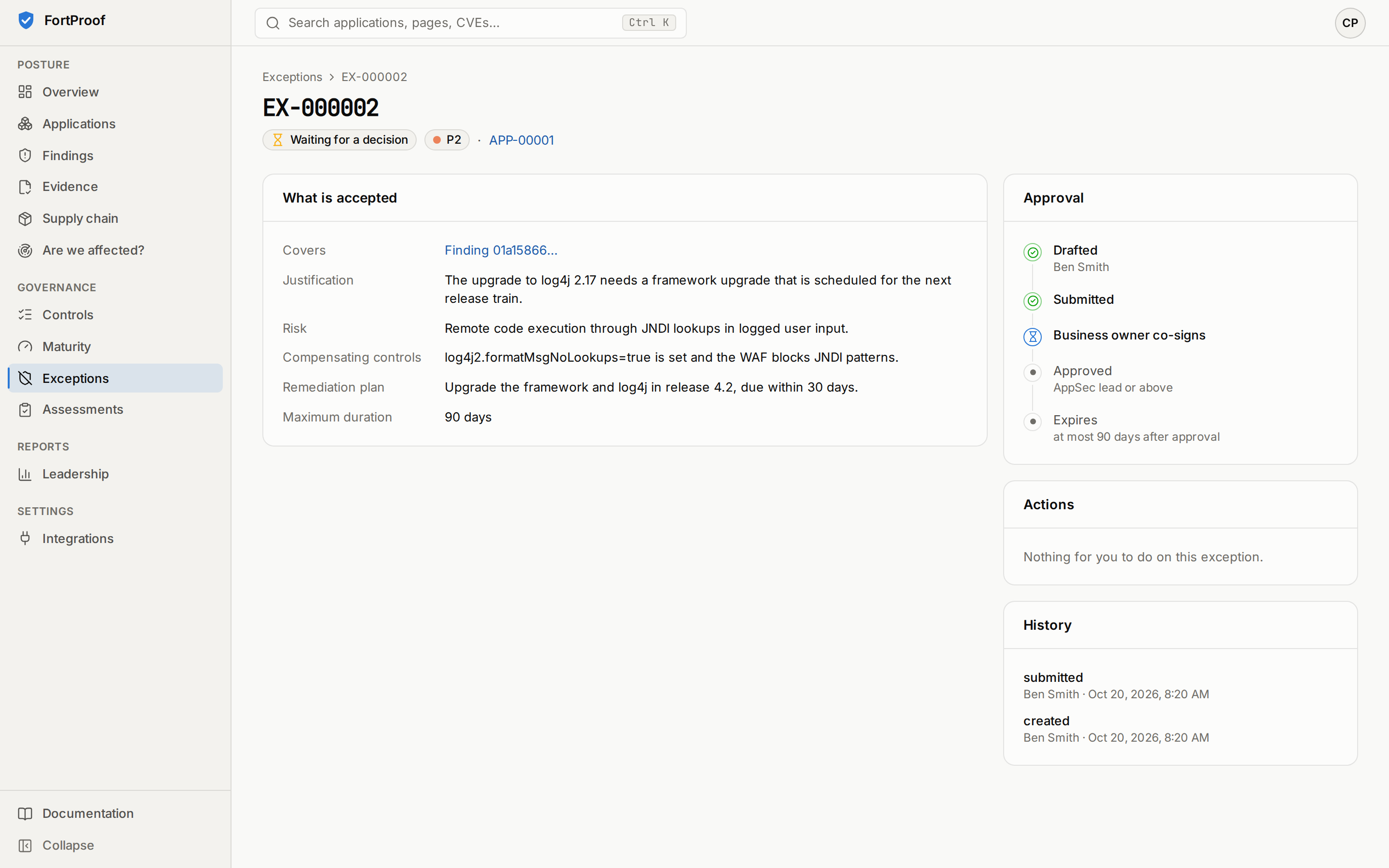Go back to Exceptions via breadcrumb
This screenshot has height=868, width=1389.
pos(292,77)
